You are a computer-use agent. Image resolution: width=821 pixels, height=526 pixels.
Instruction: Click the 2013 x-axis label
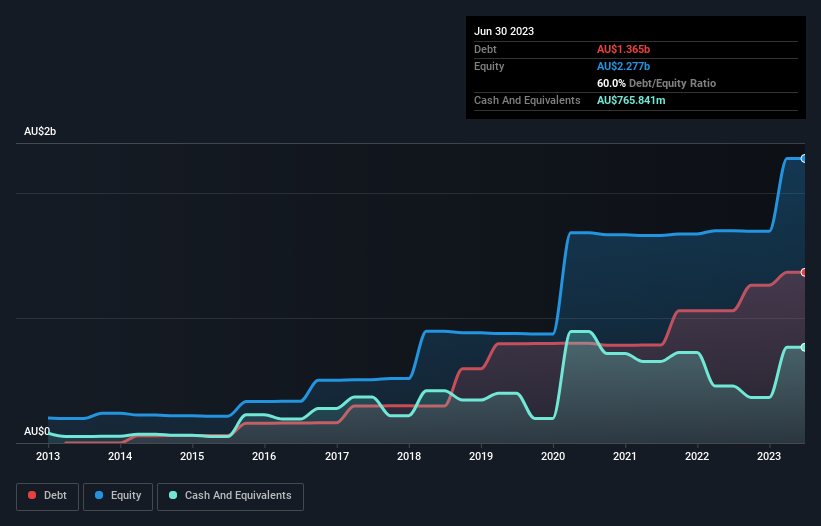click(48, 456)
